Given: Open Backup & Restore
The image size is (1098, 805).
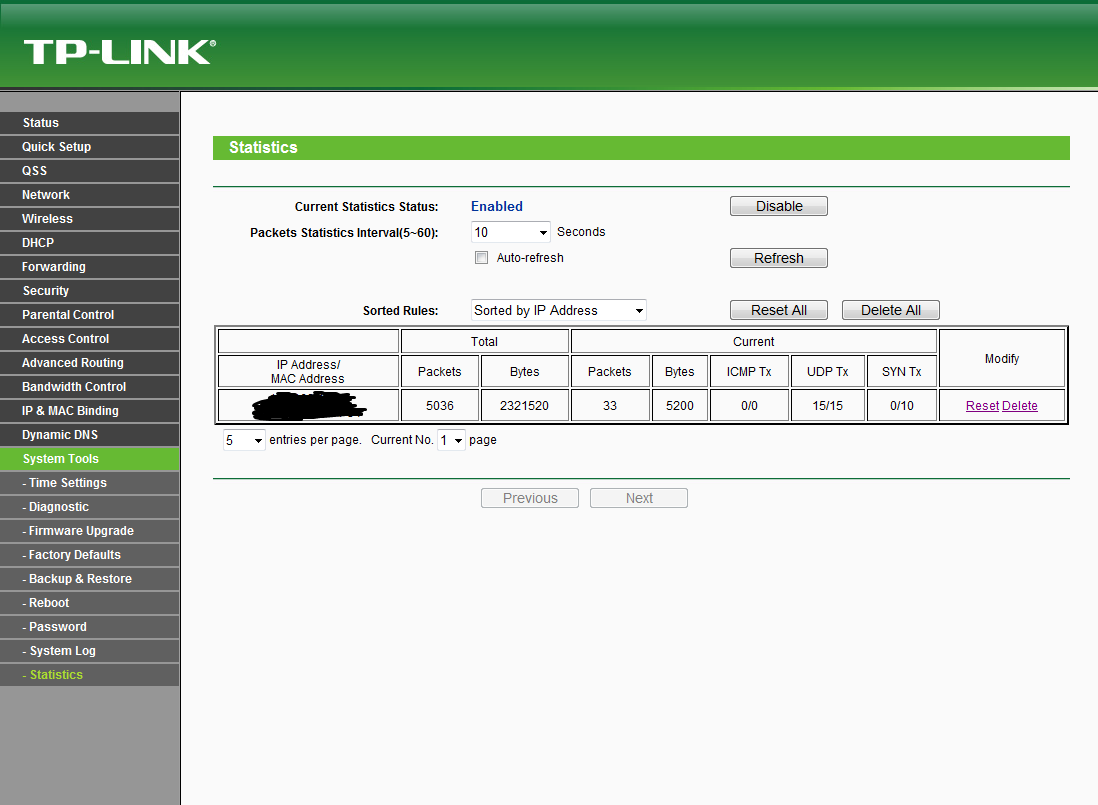Looking at the screenshot, I should click(x=90, y=579).
